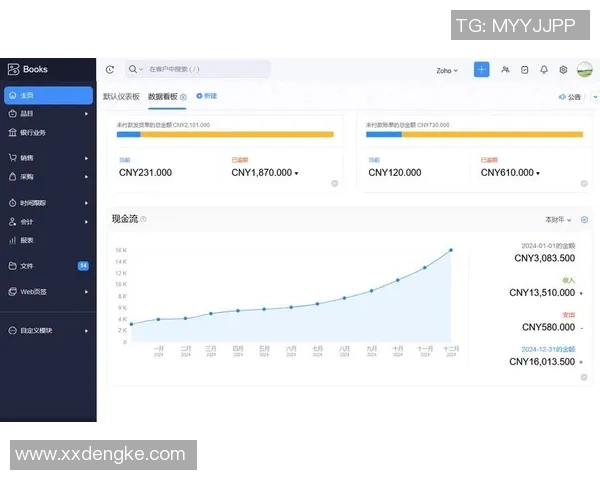Image resolution: width=600 pixels, height=480 pixels.
Task: Open the 本财年 fiscal year dropdown
Action: [558, 219]
